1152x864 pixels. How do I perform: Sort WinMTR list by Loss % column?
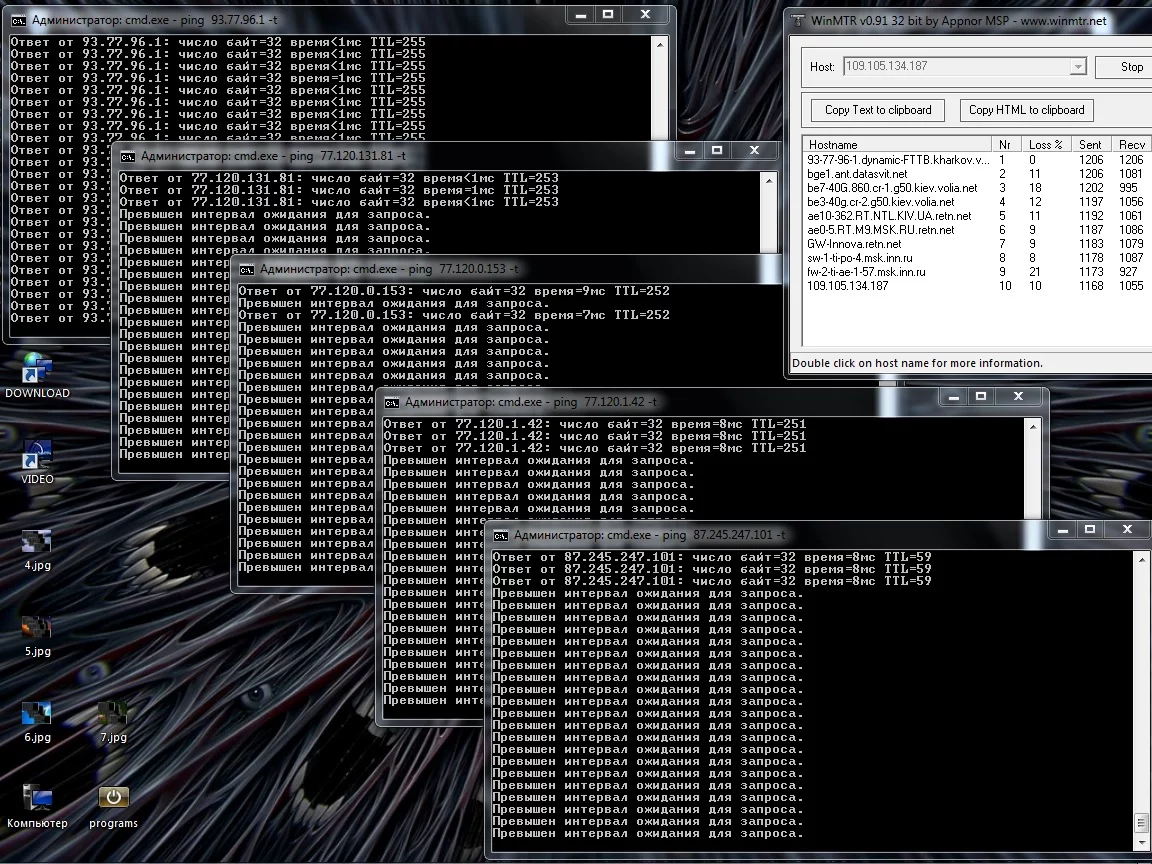tap(1045, 145)
